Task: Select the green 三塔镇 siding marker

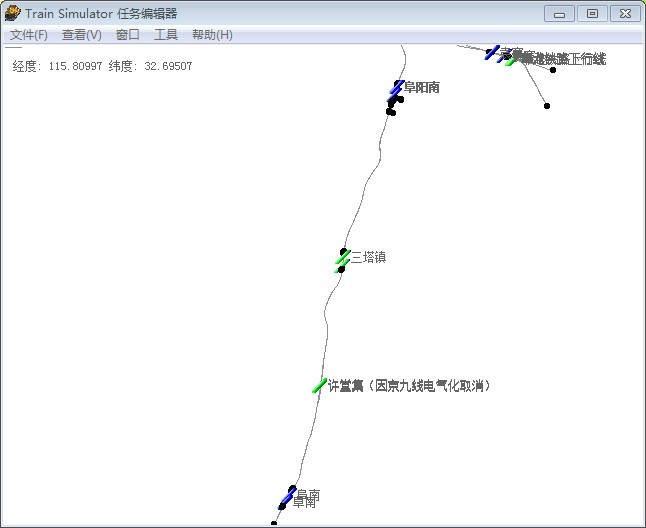Action: pos(343,259)
